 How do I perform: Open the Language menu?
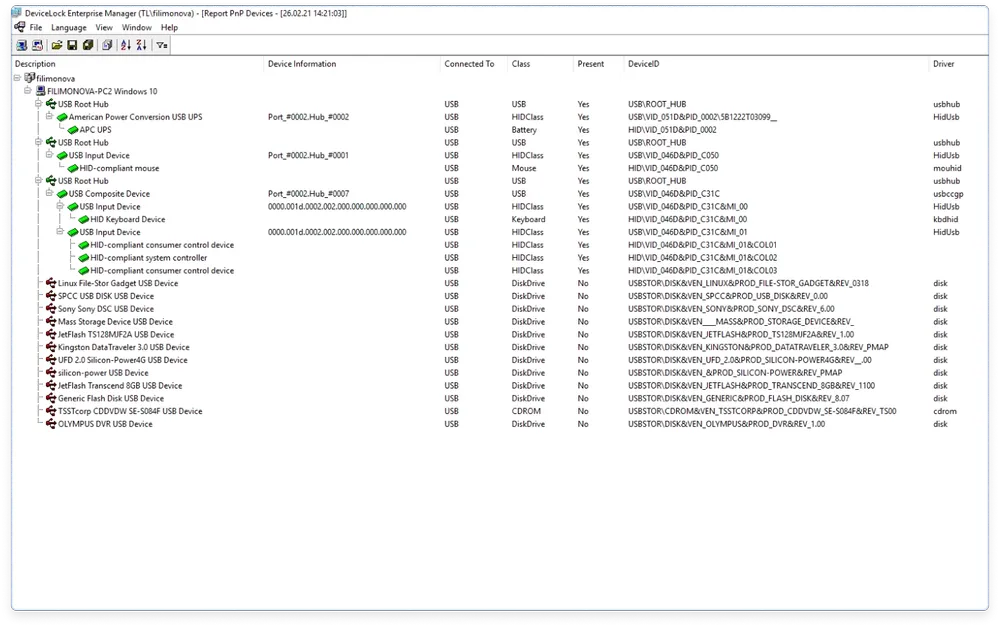pyautogui.click(x=69, y=27)
